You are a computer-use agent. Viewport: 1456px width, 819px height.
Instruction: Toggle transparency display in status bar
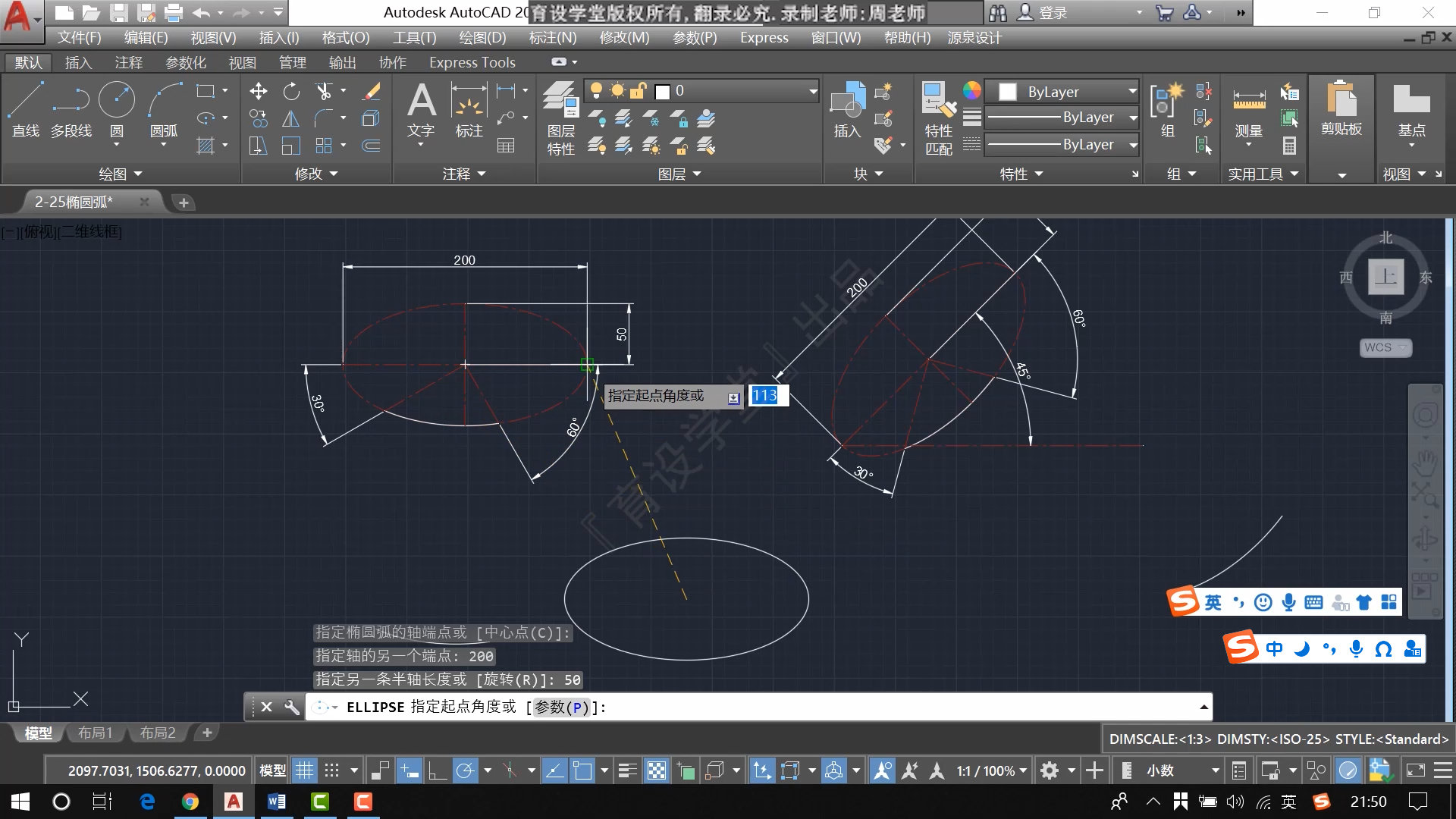pyautogui.click(x=657, y=771)
